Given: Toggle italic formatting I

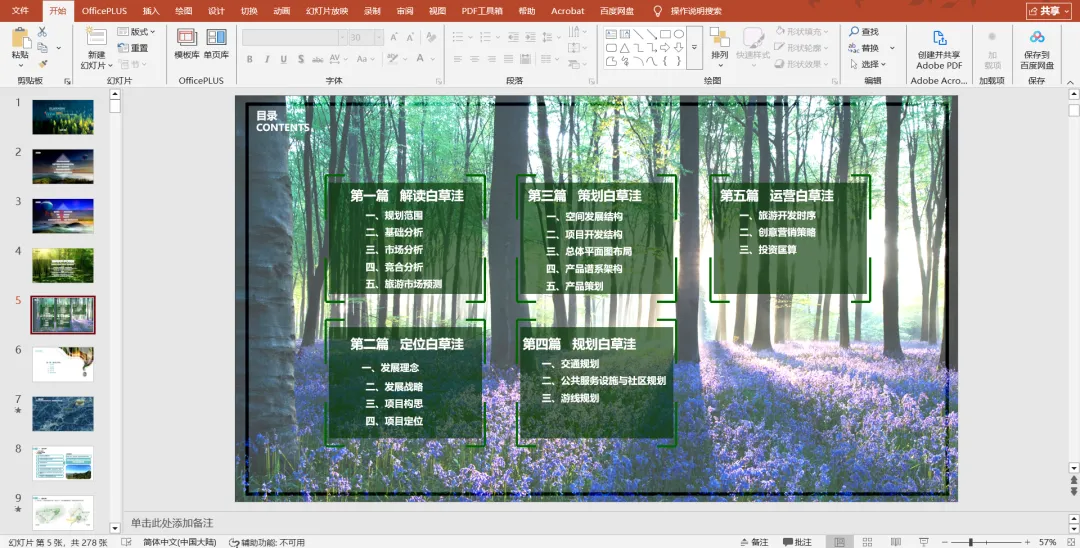Looking at the screenshot, I should (267, 59).
